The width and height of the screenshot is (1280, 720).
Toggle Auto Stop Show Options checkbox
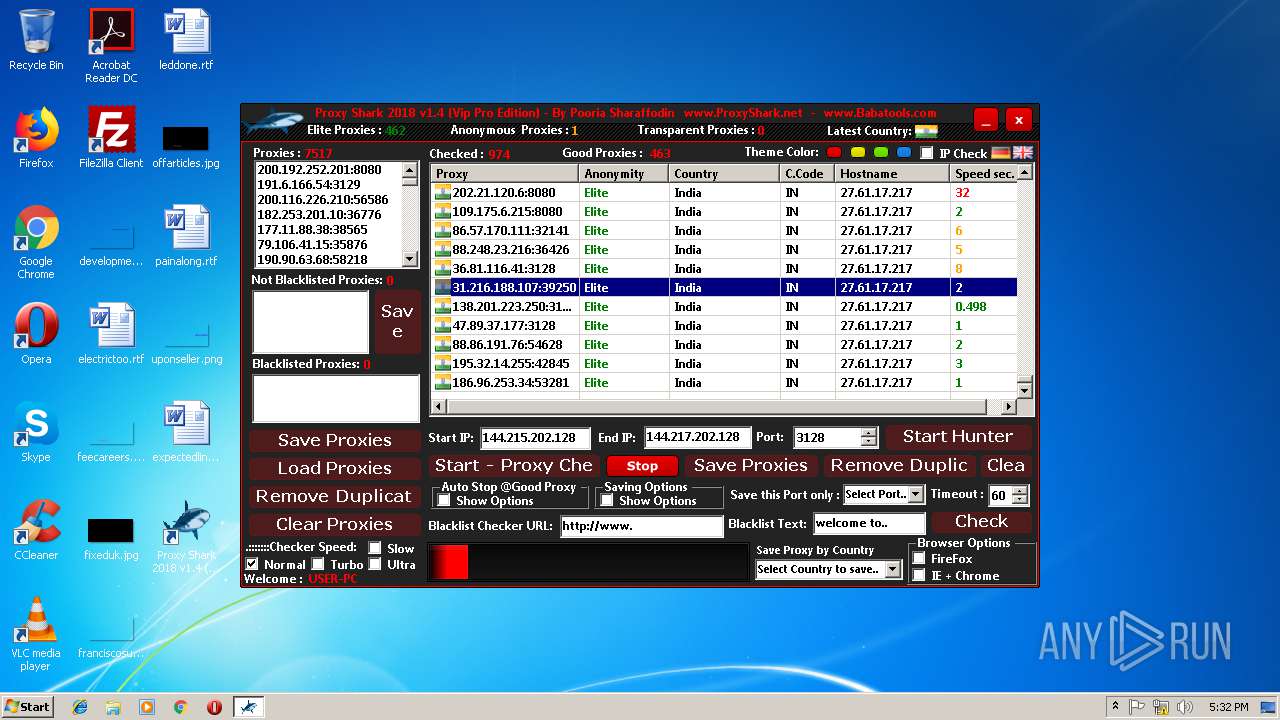(444, 501)
